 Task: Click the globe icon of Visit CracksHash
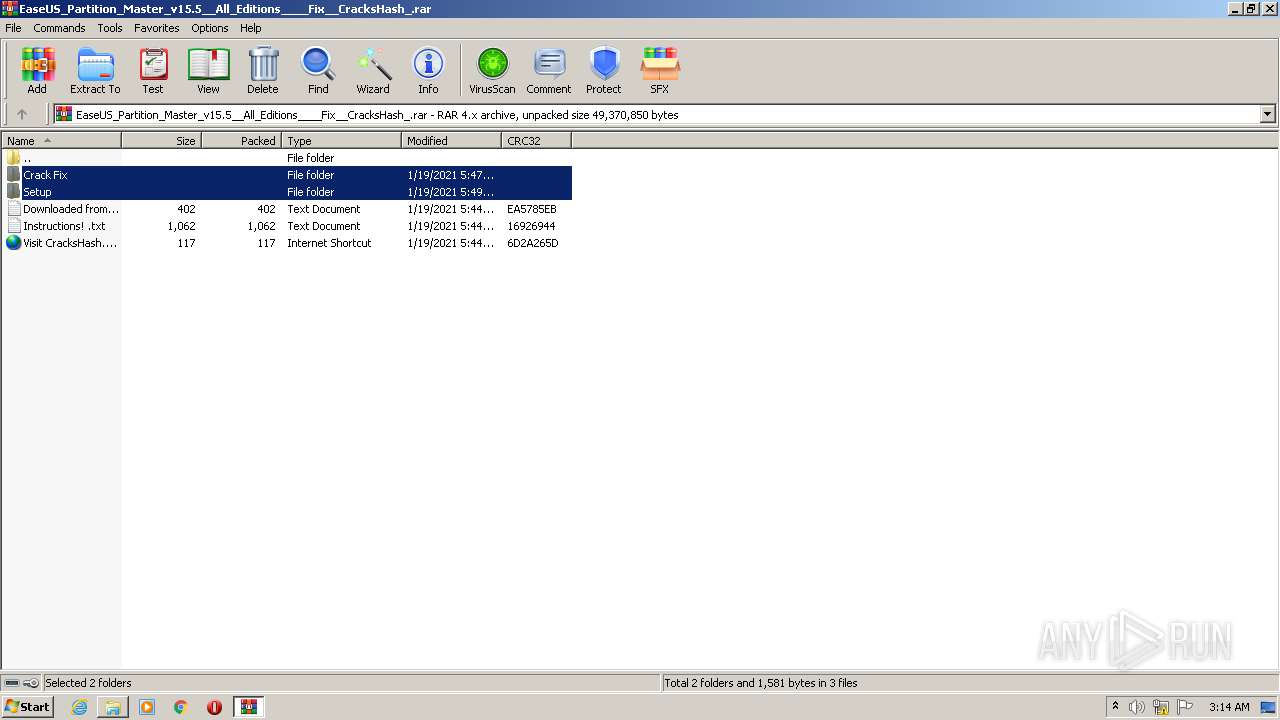pyautogui.click(x=13, y=243)
